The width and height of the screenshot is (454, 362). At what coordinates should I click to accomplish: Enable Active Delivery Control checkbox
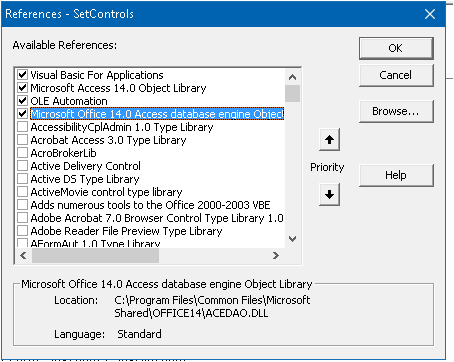[22, 166]
